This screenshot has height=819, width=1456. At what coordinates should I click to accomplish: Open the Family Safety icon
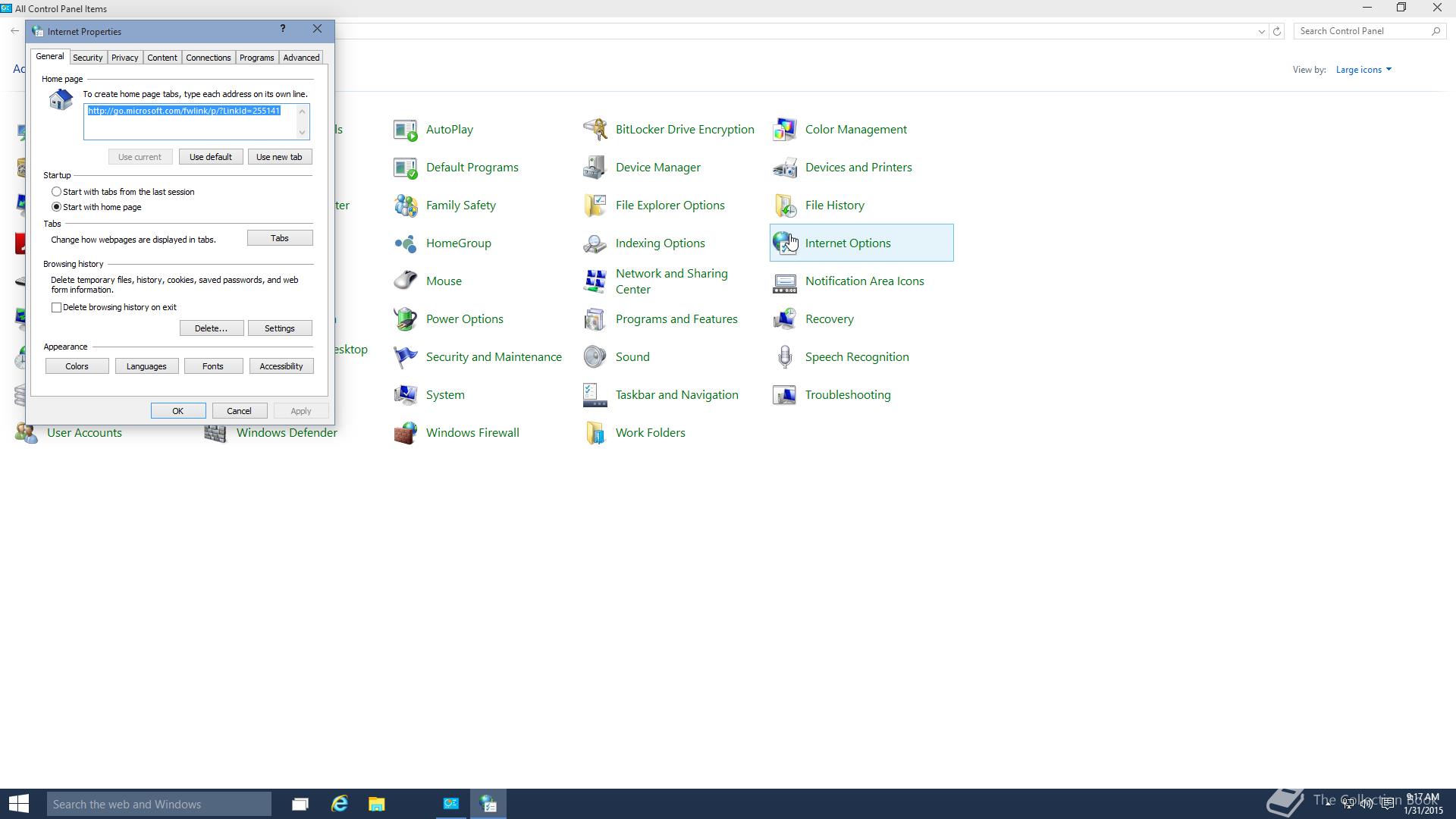coord(406,206)
